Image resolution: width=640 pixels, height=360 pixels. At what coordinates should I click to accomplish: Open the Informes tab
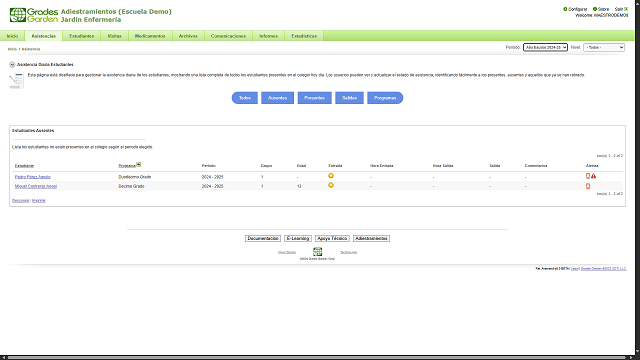[x=268, y=36]
